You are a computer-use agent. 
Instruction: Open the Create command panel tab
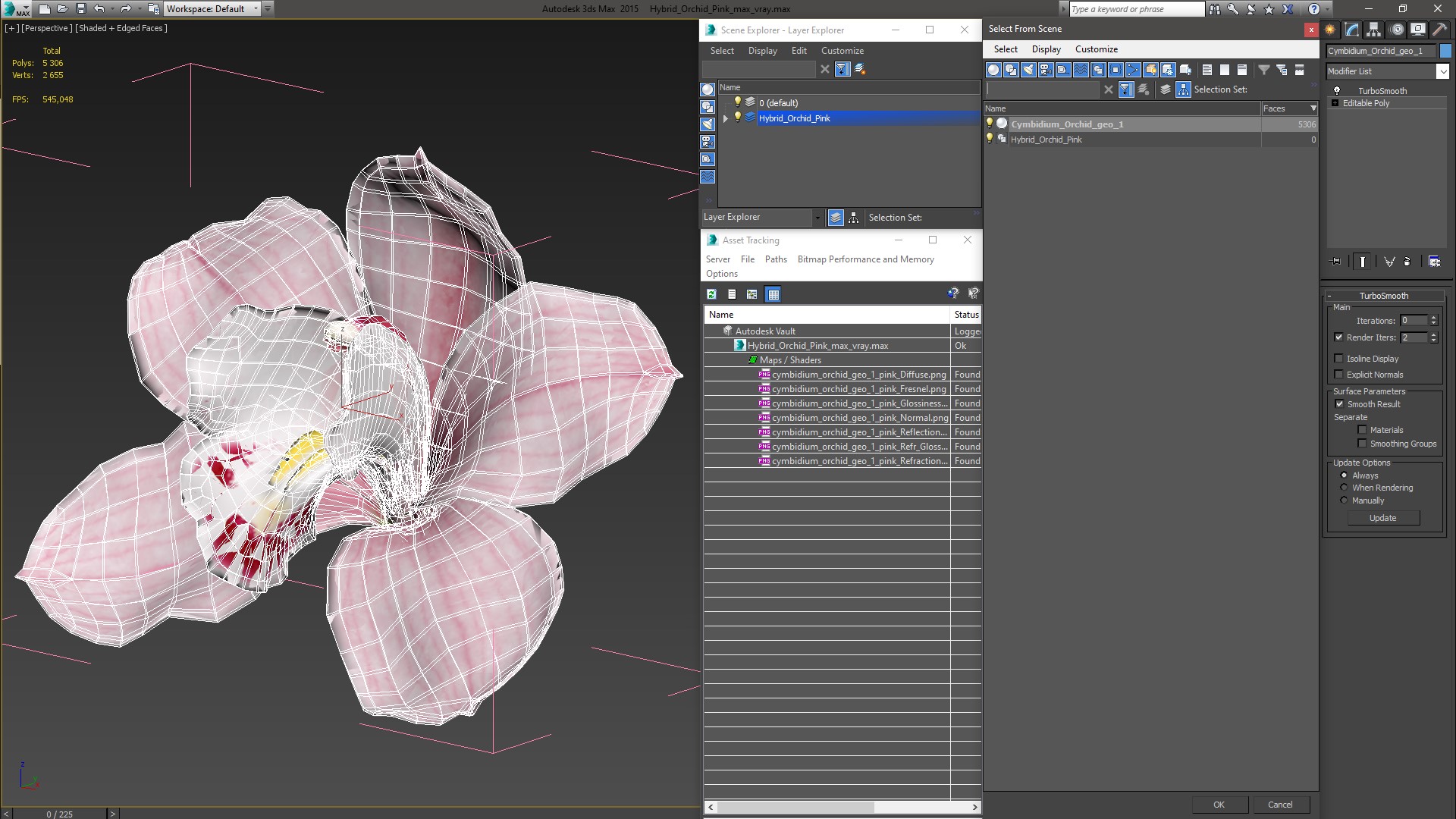pos(1330,30)
